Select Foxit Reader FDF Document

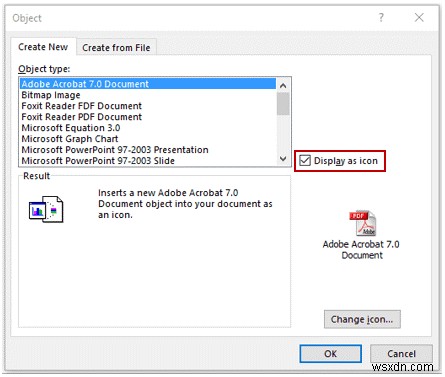coord(148,106)
